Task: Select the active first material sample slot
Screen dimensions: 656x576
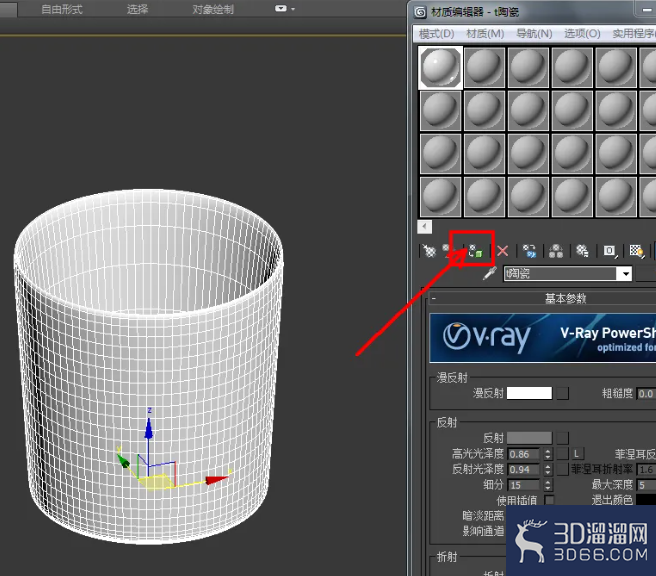Action: click(440, 67)
